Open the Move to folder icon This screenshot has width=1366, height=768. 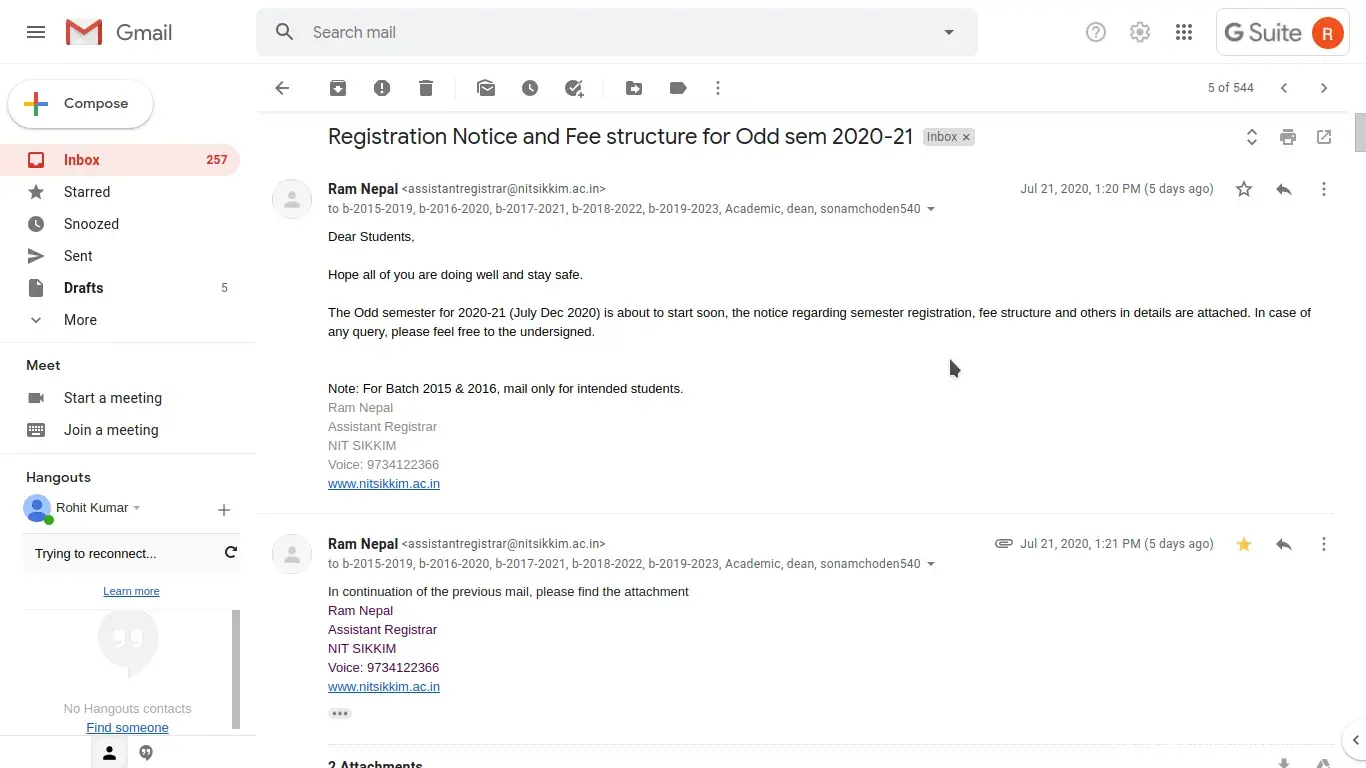coord(634,88)
